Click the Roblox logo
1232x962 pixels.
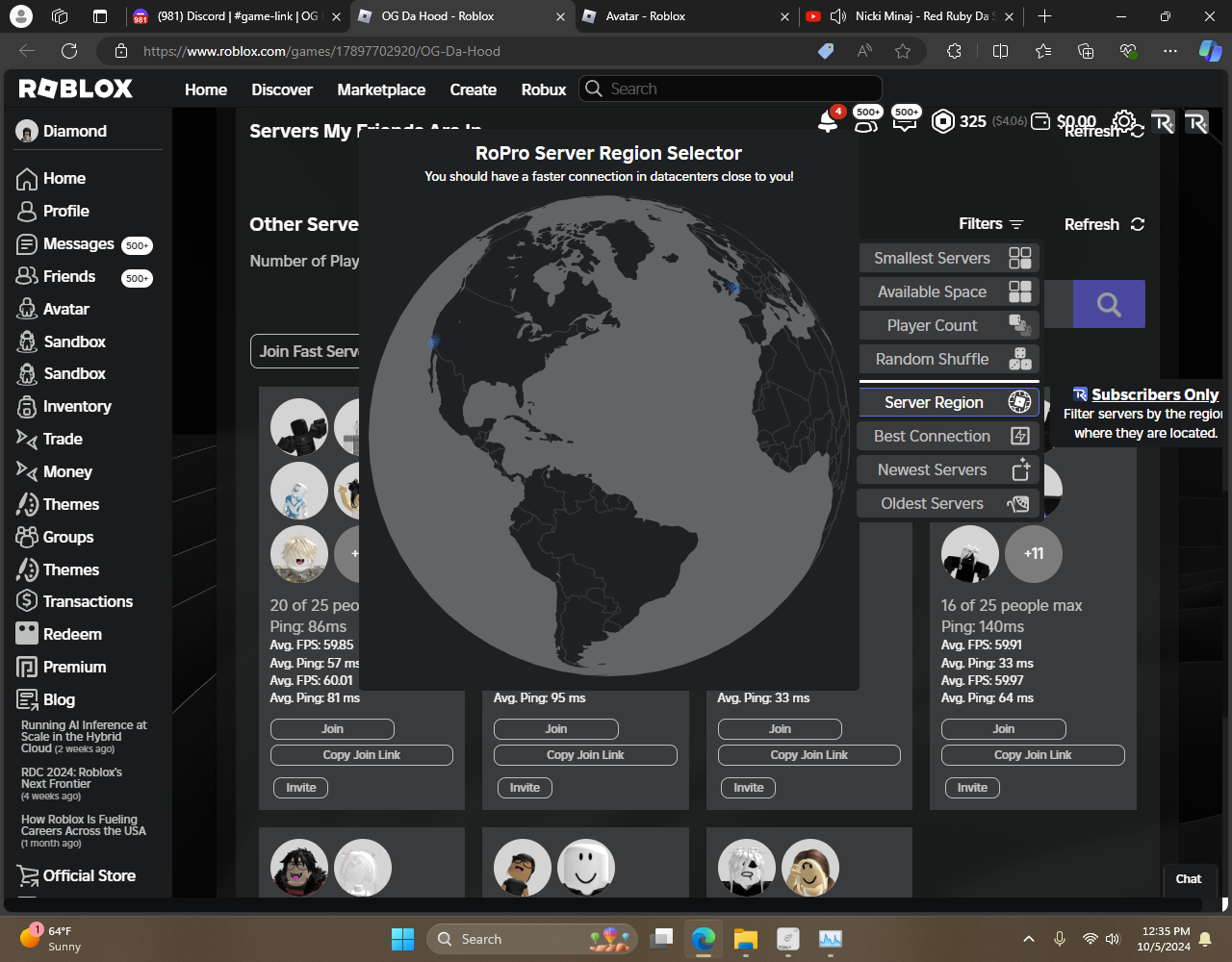click(x=76, y=89)
